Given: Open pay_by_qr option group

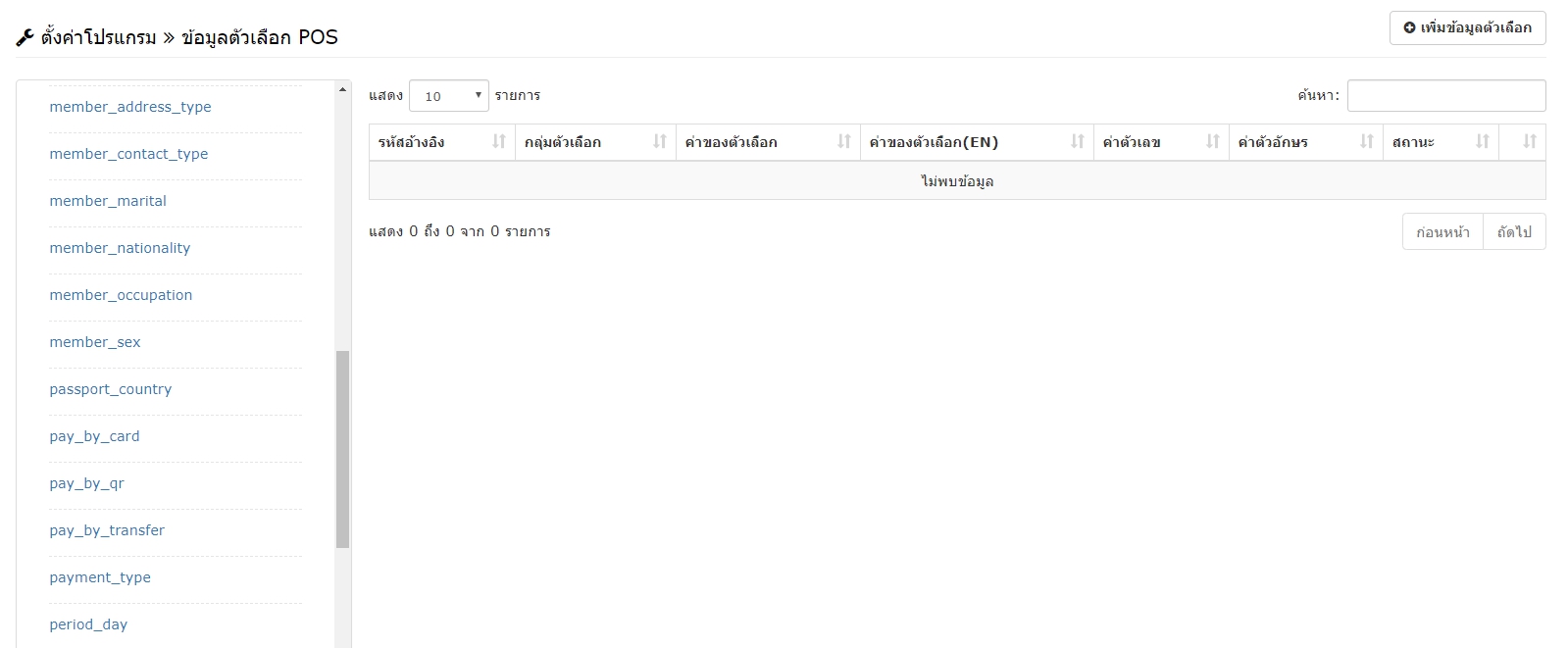Looking at the screenshot, I should point(86,483).
